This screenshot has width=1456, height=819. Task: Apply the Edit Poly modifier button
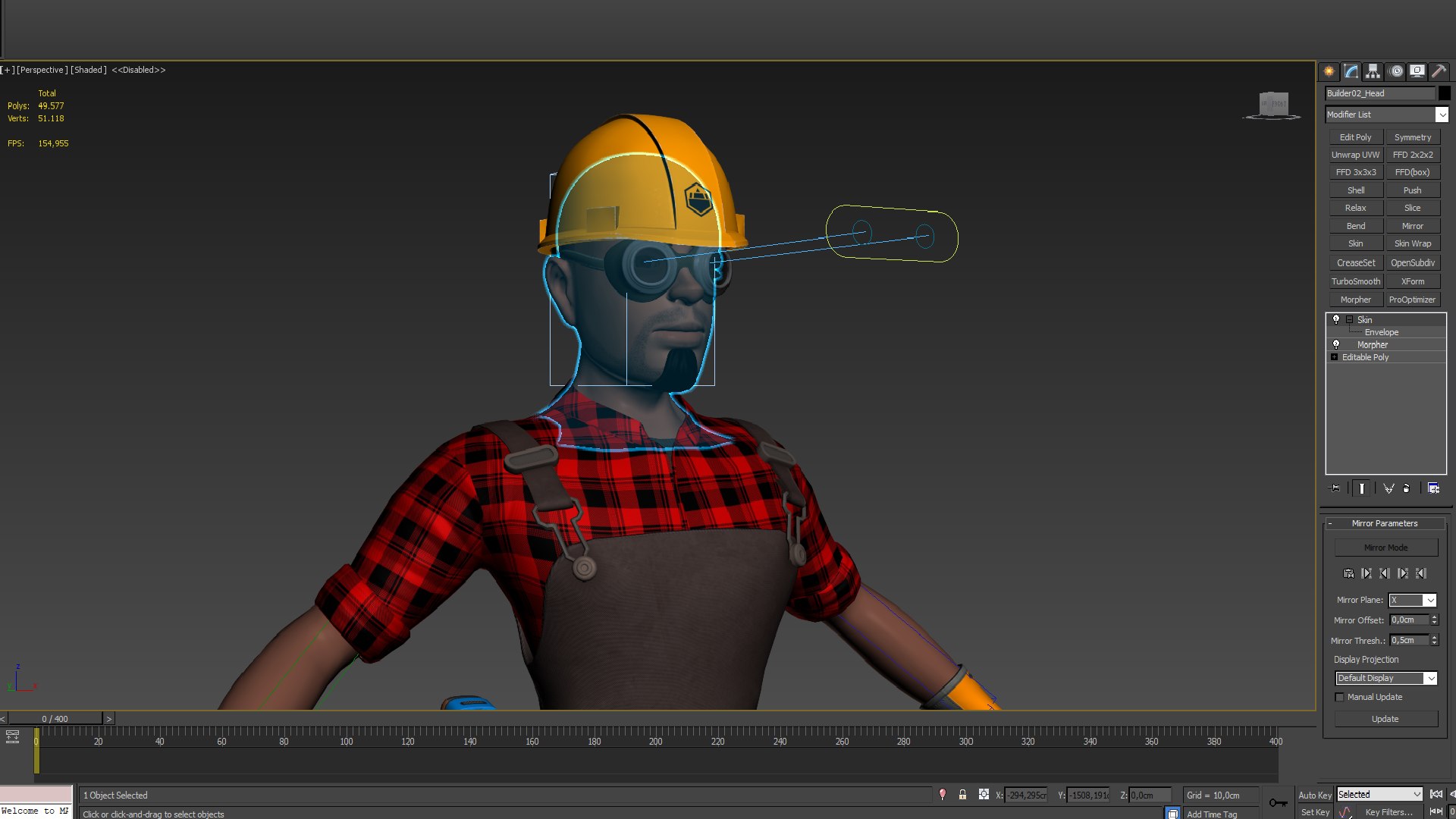(1355, 137)
